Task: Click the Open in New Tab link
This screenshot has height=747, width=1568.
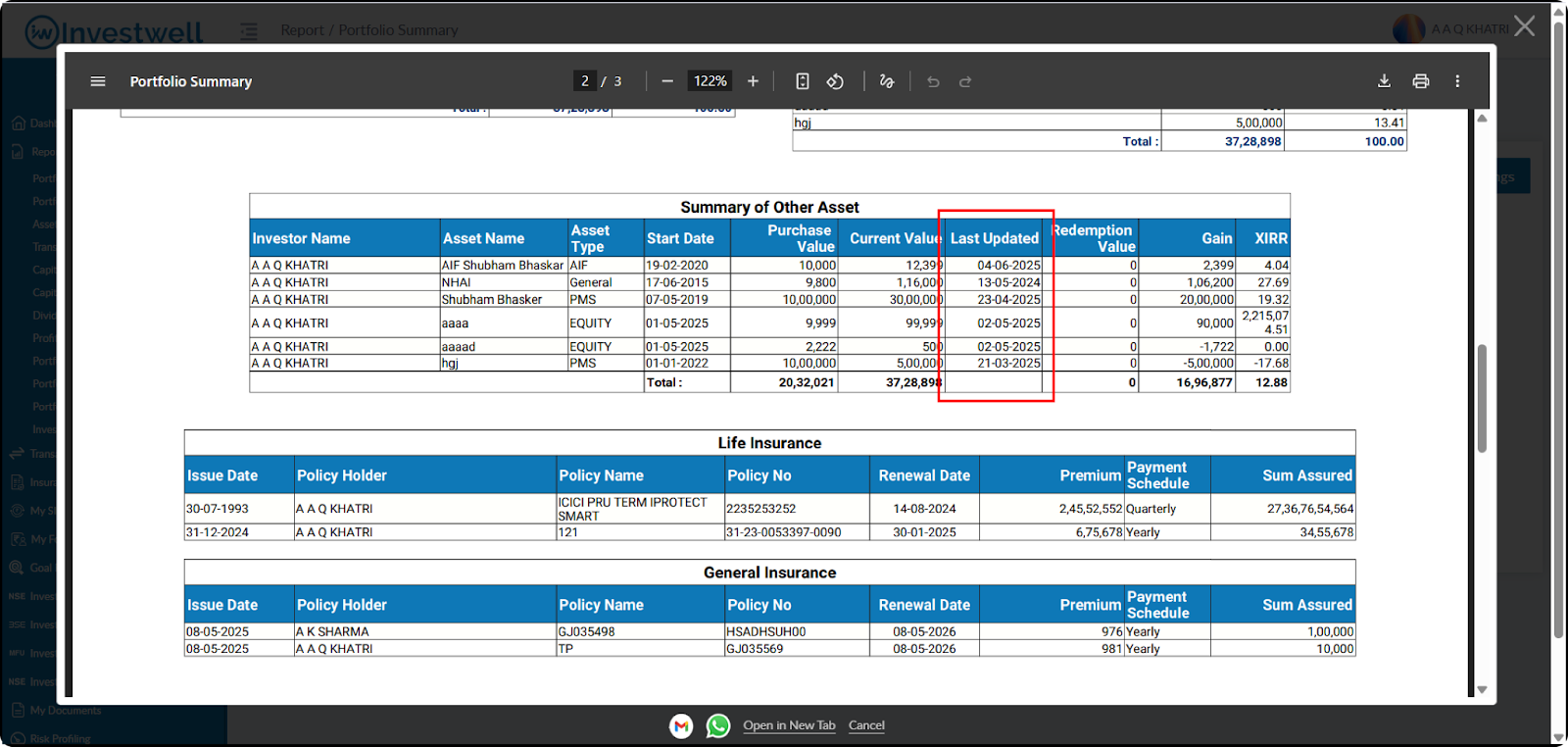Action: click(x=789, y=725)
